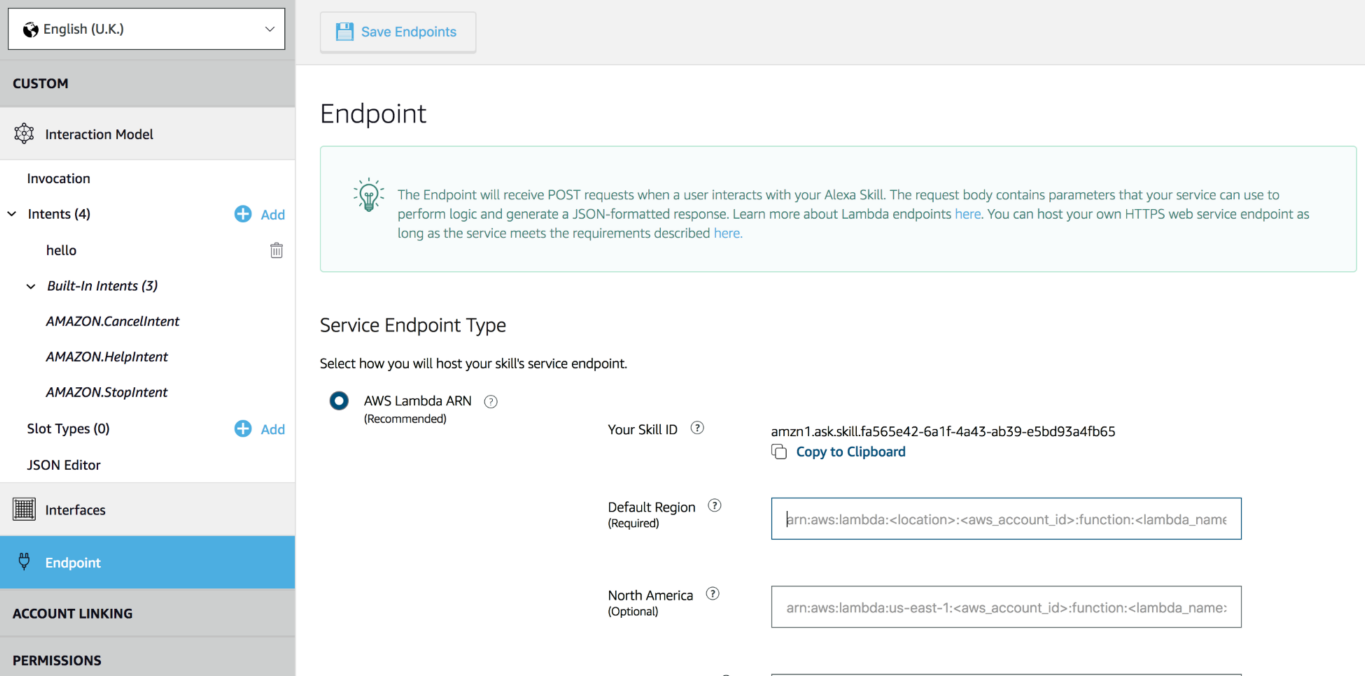Open the English (U.K.) language dropdown
Image resolution: width=1365 pixels, height=676 pixels.
click(147, 29)
